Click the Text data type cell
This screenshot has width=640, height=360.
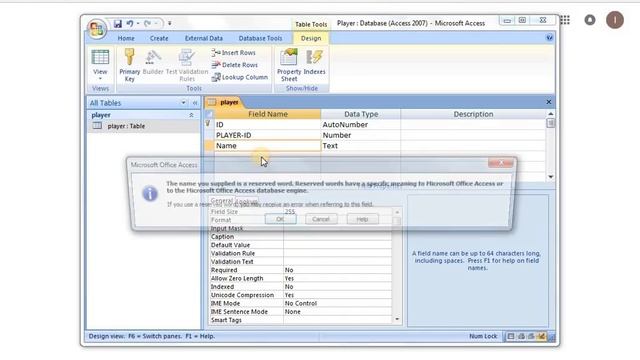tap(361, 146)
